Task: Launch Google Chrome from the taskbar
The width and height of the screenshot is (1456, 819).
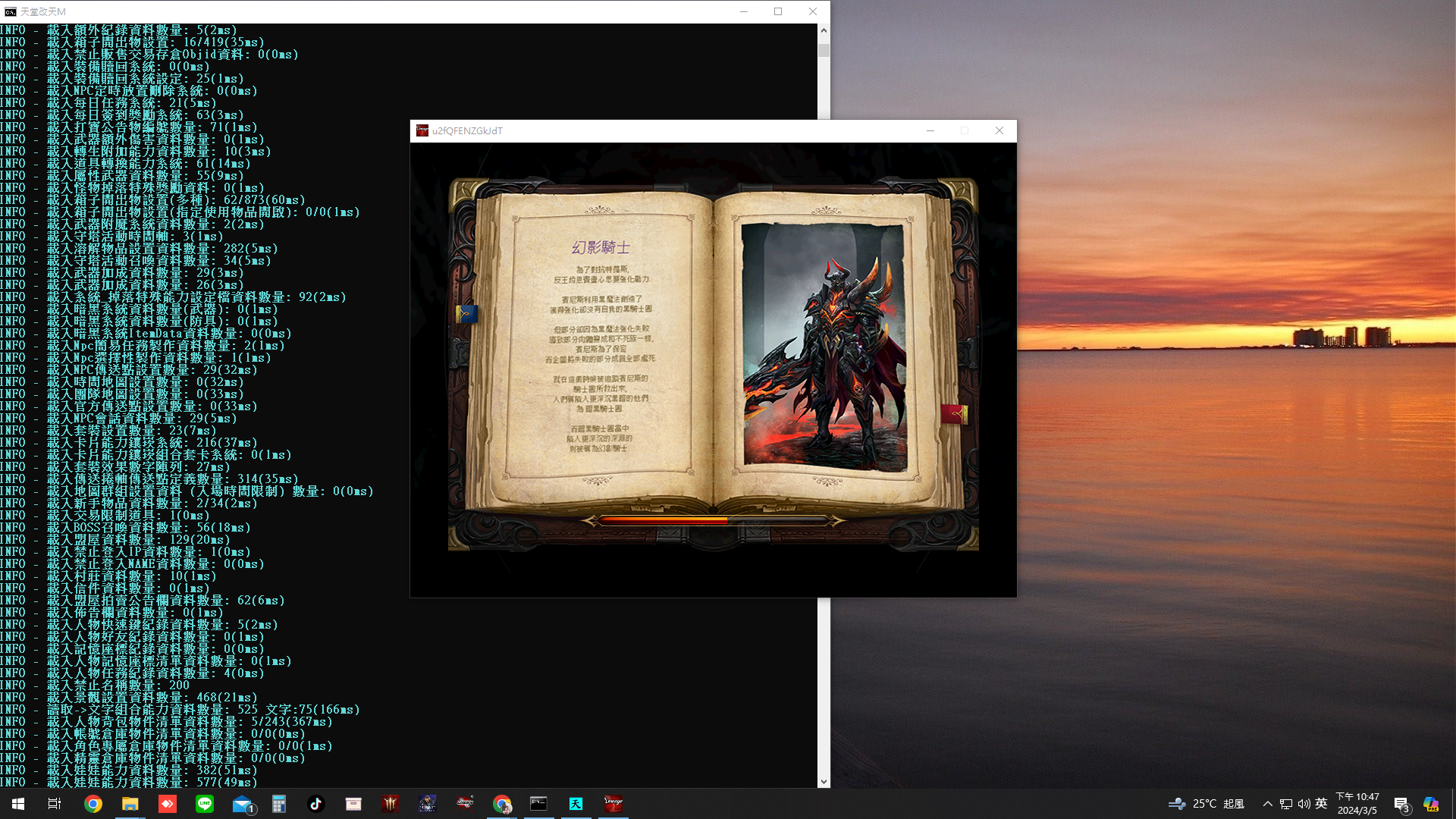Action: coord(93,804)
